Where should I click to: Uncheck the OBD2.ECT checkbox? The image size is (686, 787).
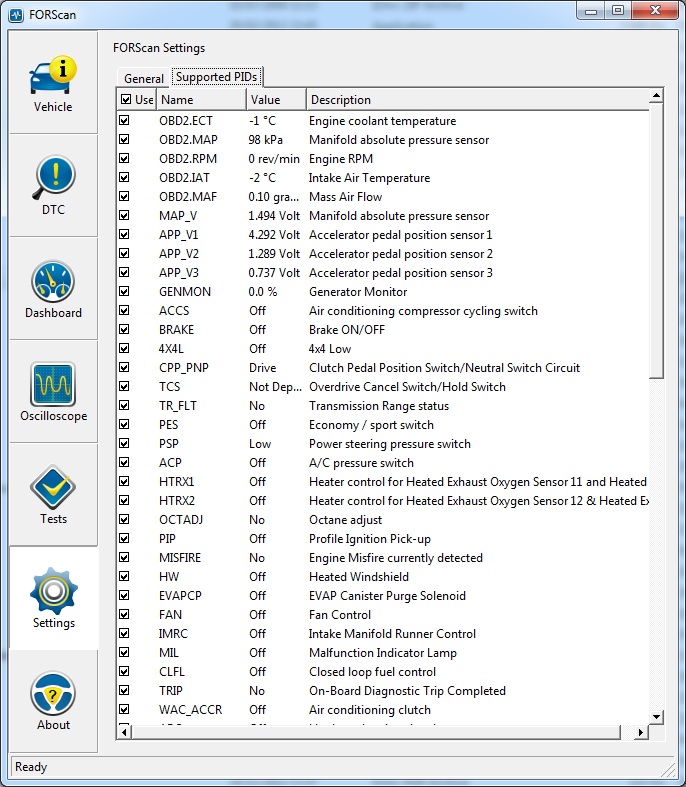[x=124, y=120]
